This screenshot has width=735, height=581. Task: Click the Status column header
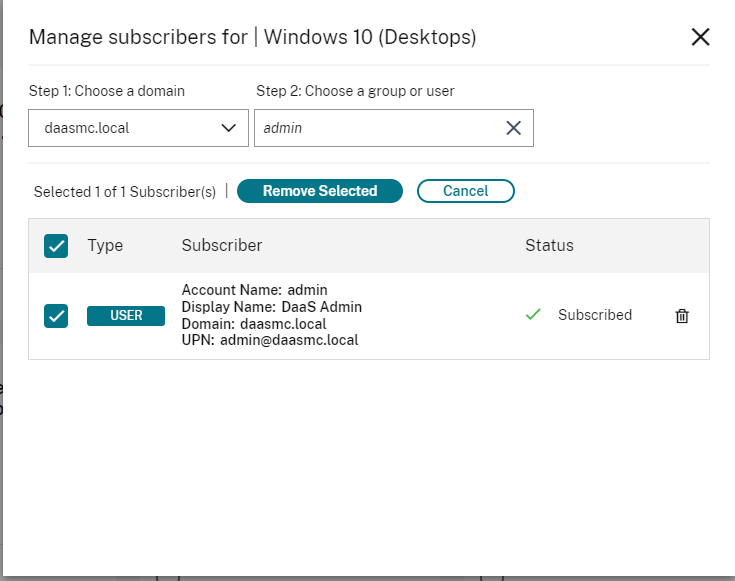[x=549, y=246]
